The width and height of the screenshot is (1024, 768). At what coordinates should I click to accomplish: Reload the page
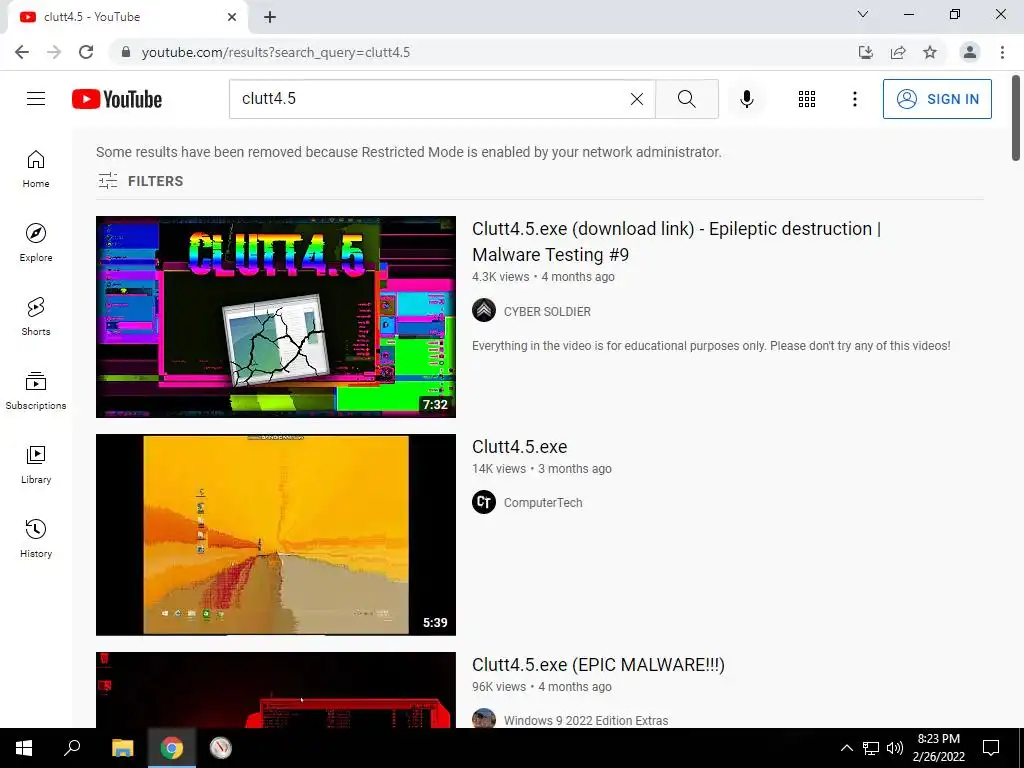click(x=86, y=52)
